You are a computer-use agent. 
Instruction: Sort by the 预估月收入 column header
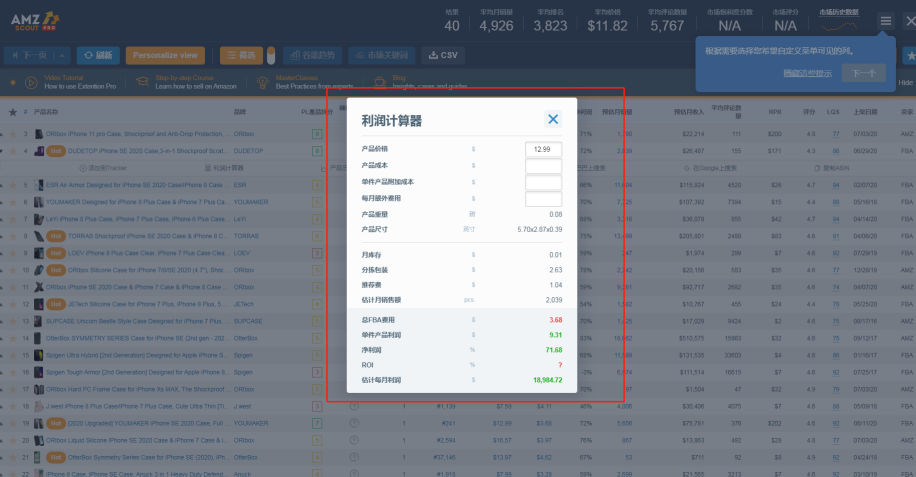click(x=689, y=112)
